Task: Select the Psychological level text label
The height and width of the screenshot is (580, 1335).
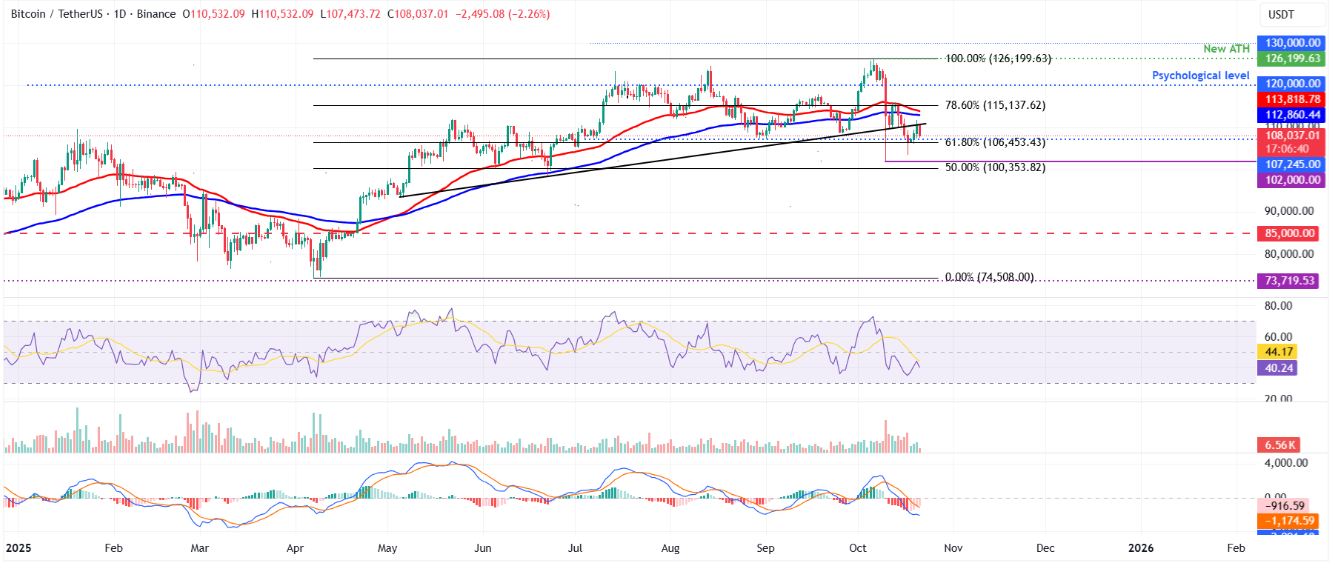Action: click(x=1201, y=75)
